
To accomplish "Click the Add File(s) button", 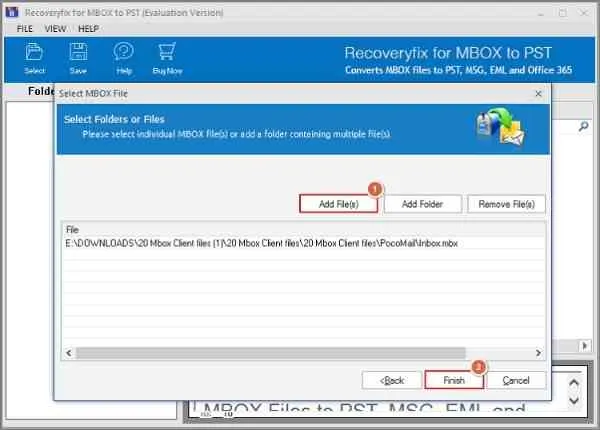I will click(339, 204).
